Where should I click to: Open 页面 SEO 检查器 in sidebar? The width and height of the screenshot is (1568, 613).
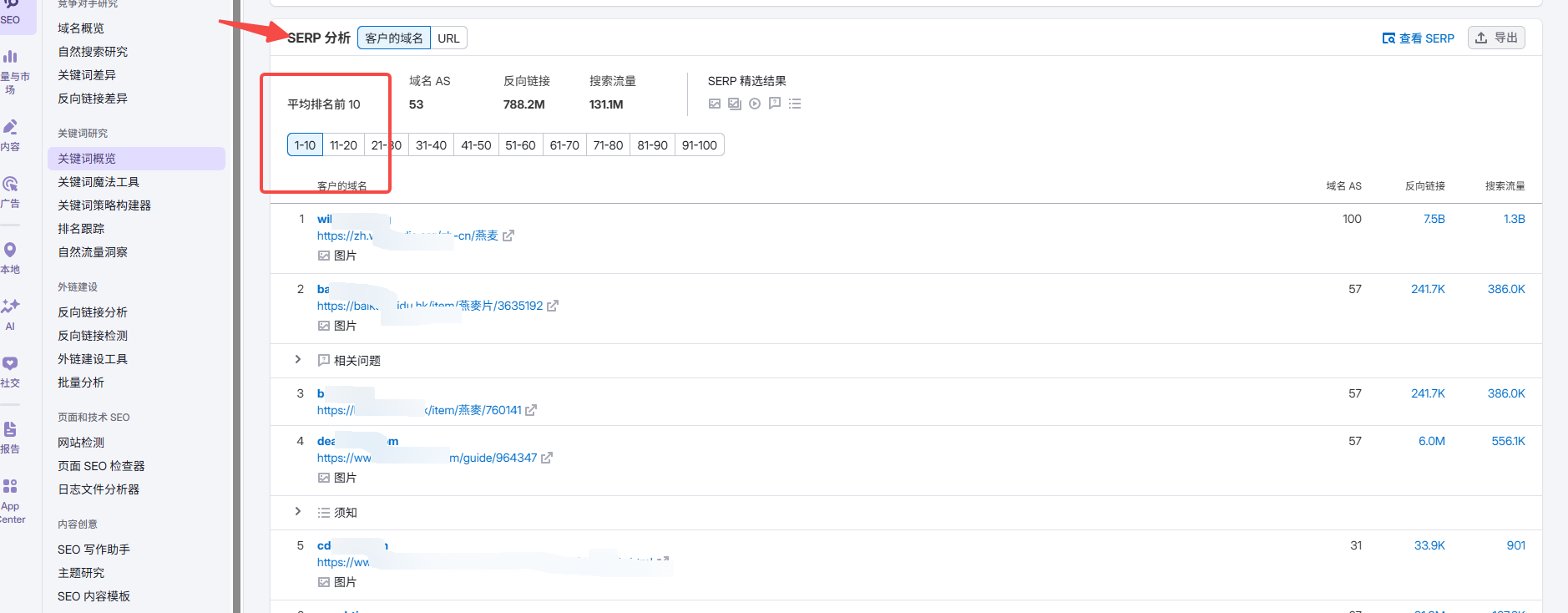pos(101,466)
